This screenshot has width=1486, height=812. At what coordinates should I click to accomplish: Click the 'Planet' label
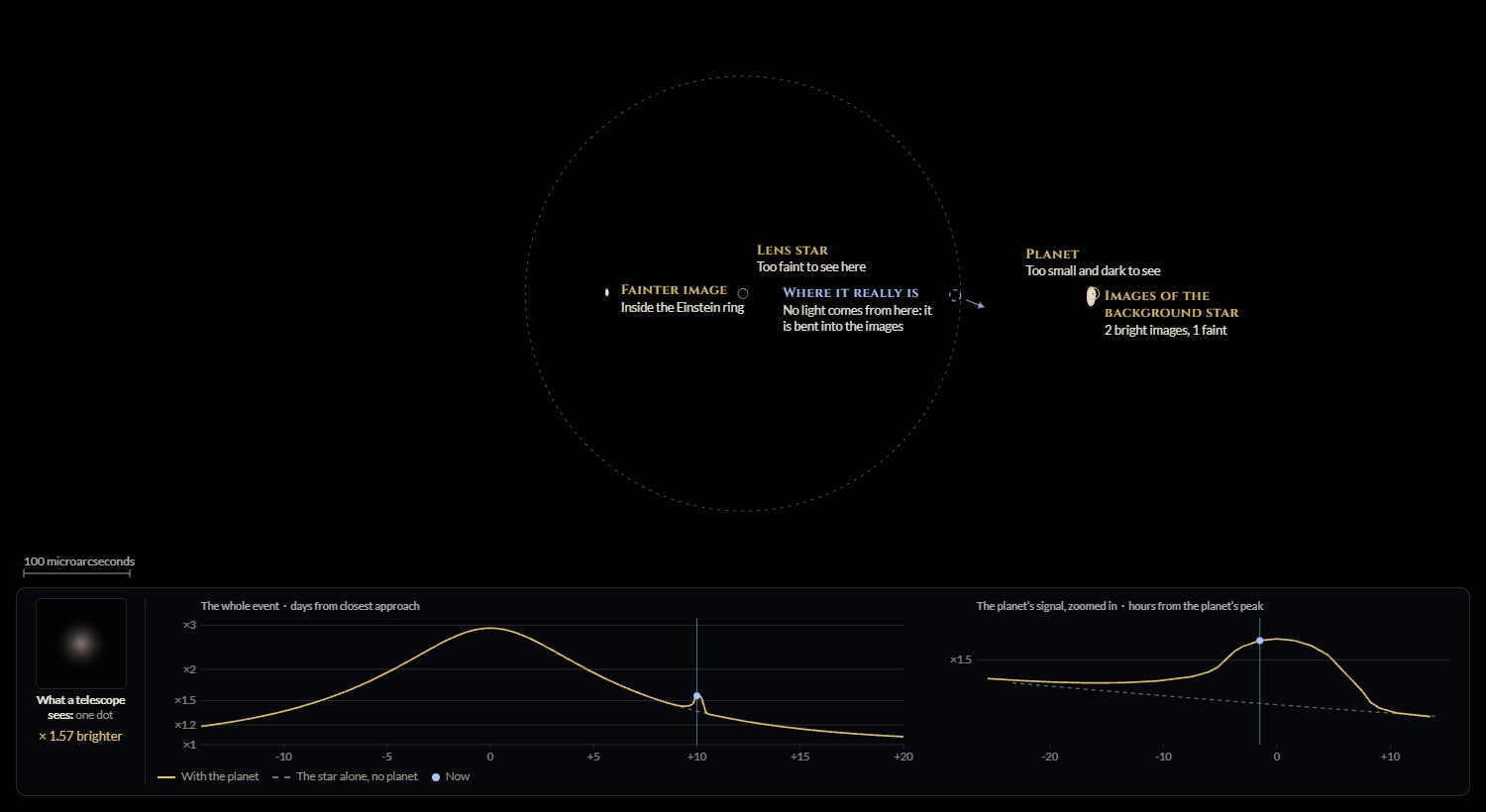[x=1052, y=254]
